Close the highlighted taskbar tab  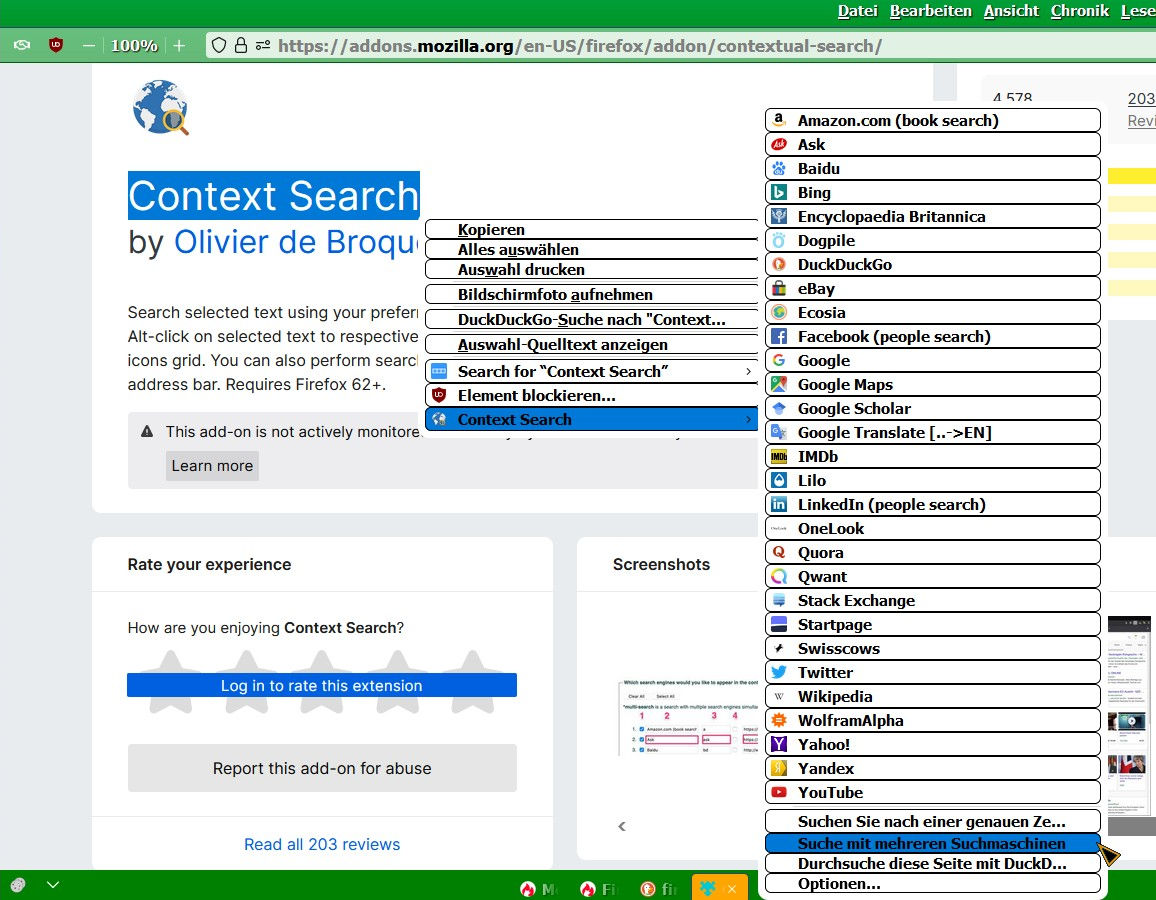tap(732, 889)
